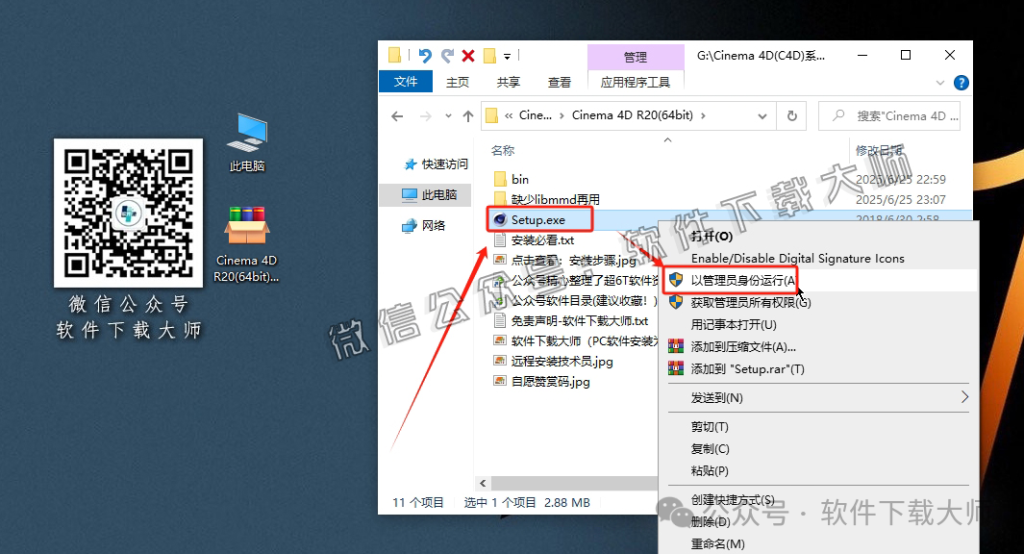Sort by the 名称 column header

(x=503, y=150)
